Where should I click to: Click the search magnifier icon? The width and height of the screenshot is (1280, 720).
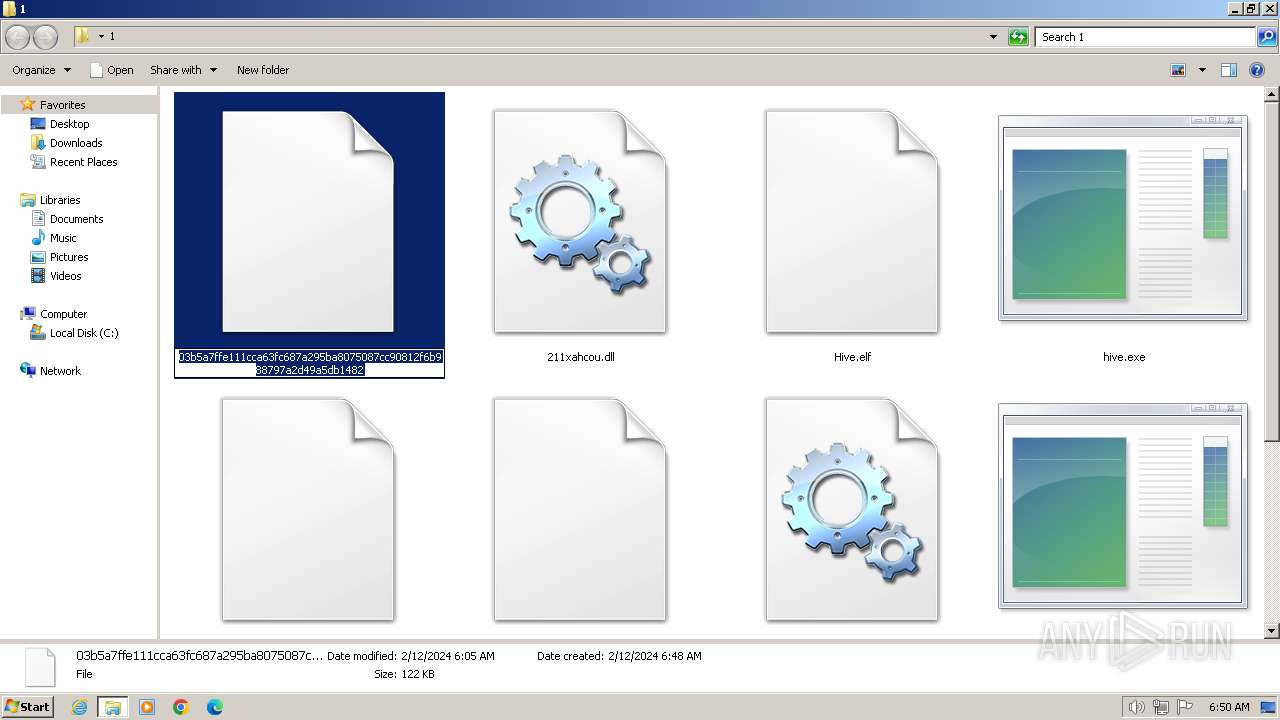tap(1266, 37)
